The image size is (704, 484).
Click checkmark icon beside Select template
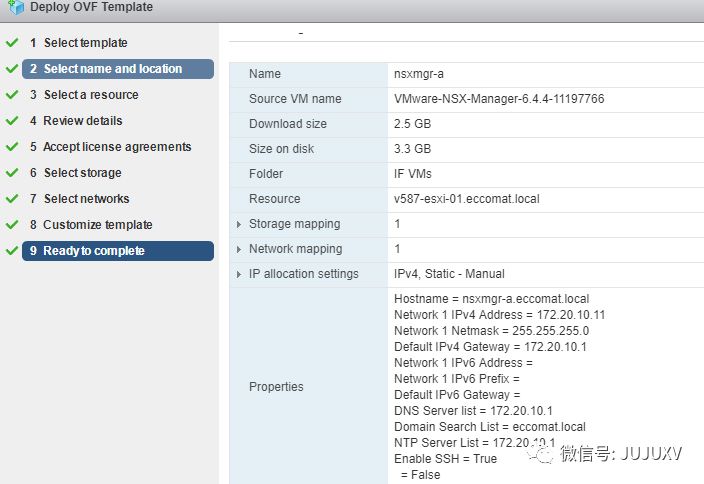click(x=11, y=43)
